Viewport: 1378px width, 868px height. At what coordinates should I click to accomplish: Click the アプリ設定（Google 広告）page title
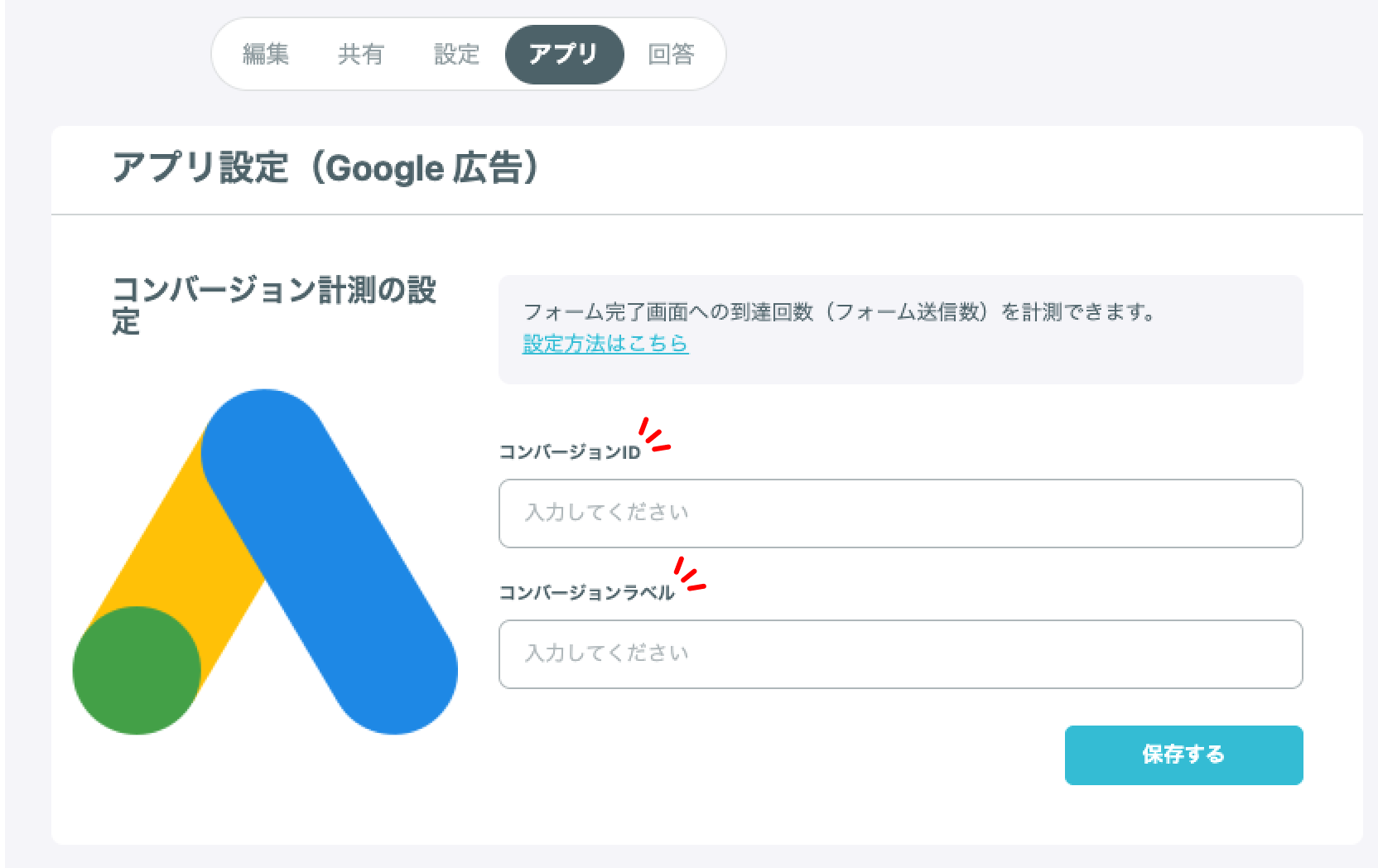[325, 168]
